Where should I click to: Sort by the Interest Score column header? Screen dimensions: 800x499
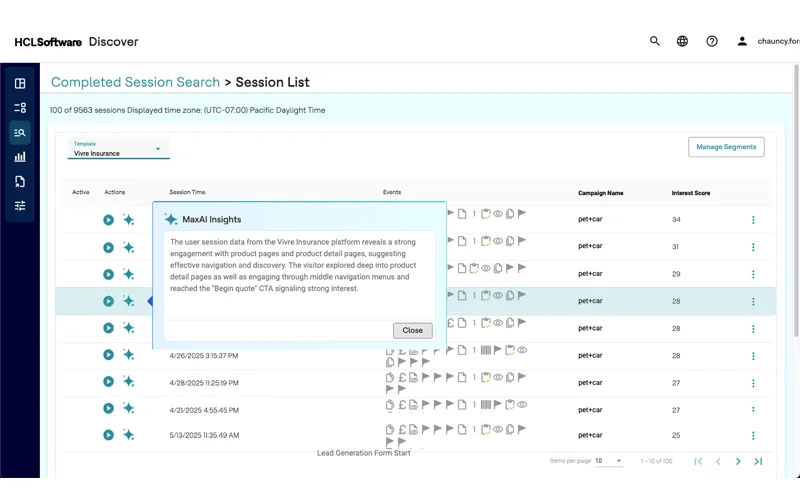[x=690, y=192]
